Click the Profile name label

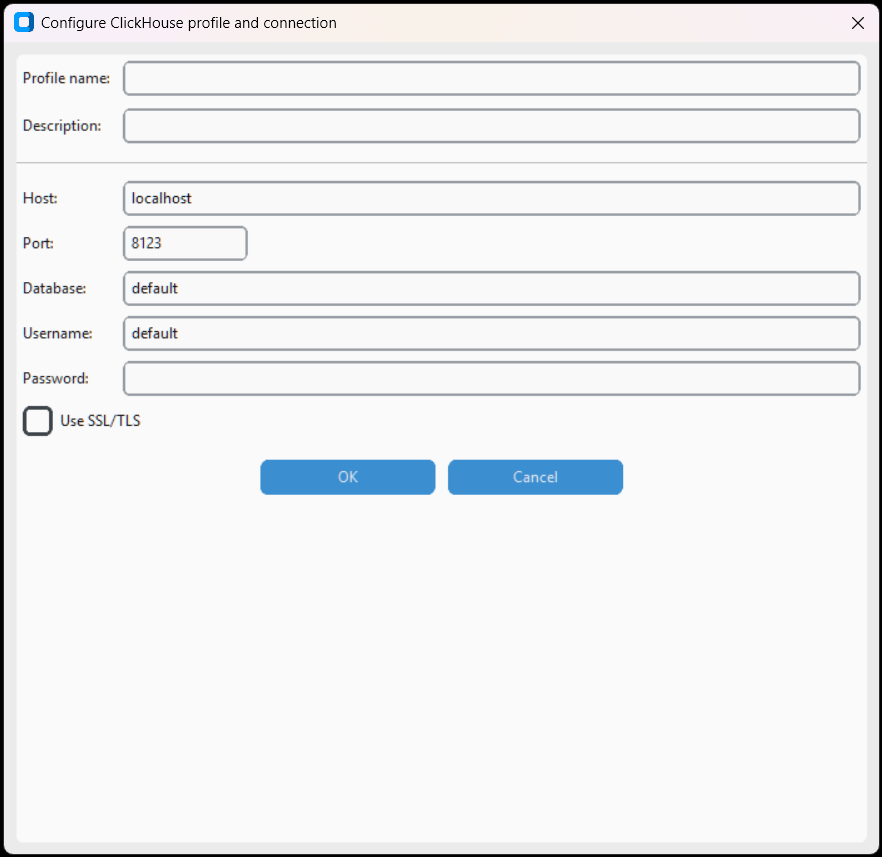(x=66, y=78)
